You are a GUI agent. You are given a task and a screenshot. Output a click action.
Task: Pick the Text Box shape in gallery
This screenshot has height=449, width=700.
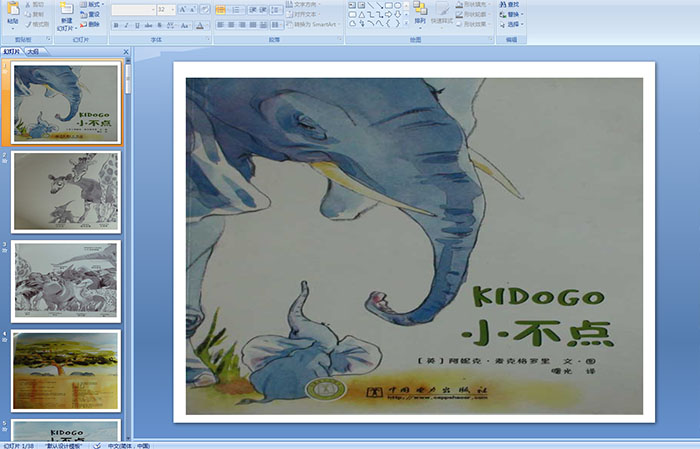352,5
